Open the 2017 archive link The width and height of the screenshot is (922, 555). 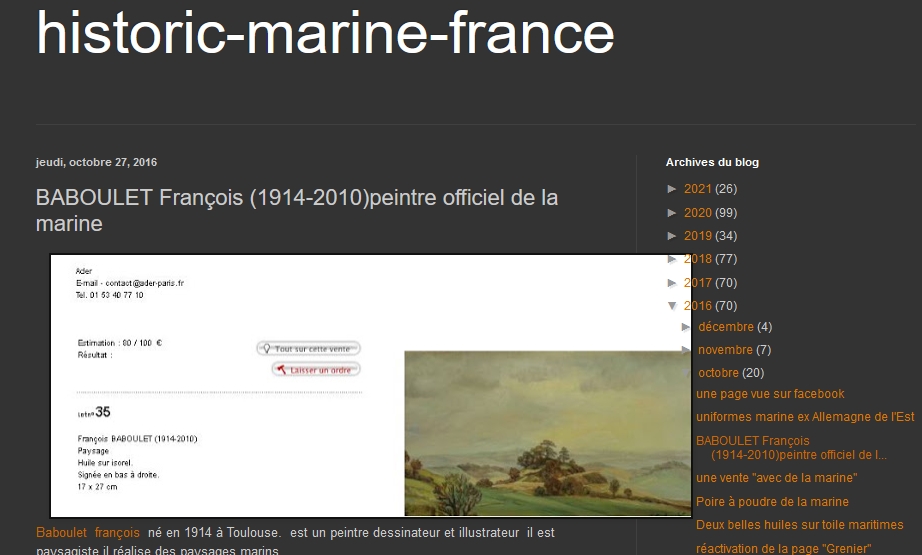(x=698, y=283)
